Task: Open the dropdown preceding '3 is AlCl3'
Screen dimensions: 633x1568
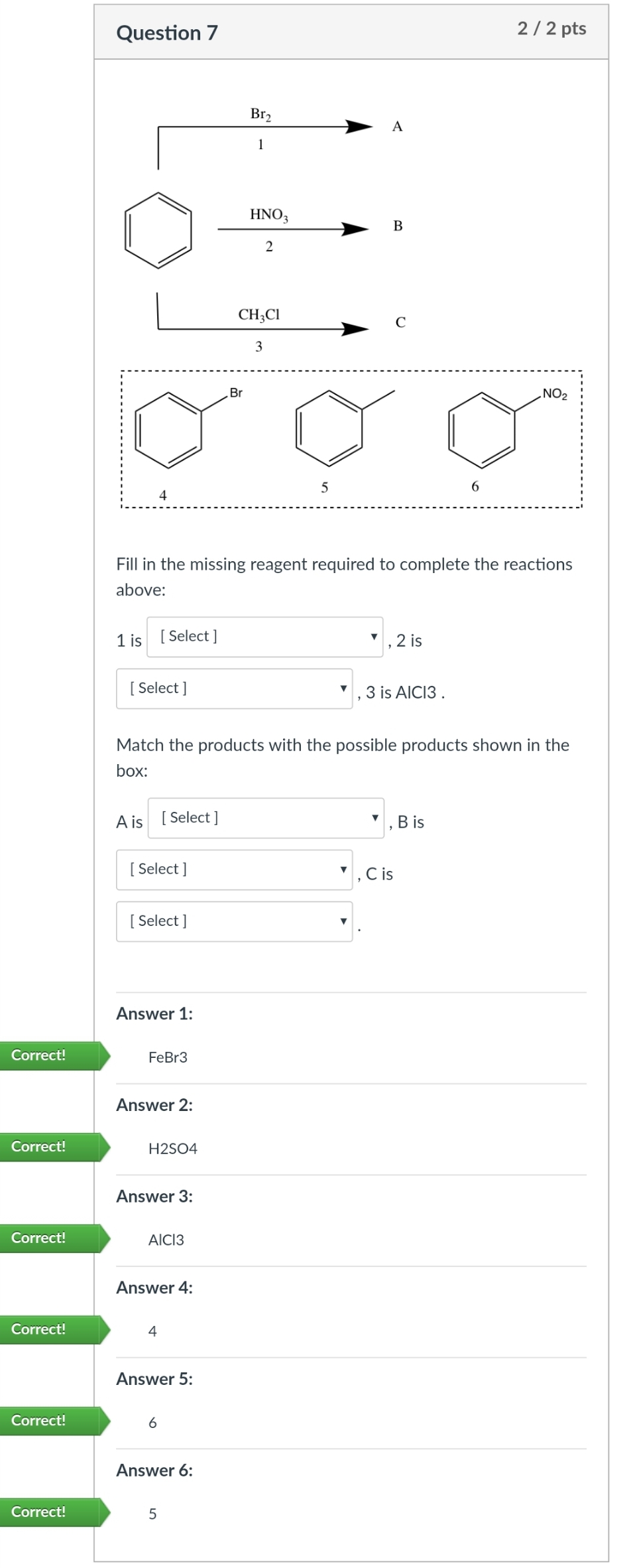Action: (234, 688)
